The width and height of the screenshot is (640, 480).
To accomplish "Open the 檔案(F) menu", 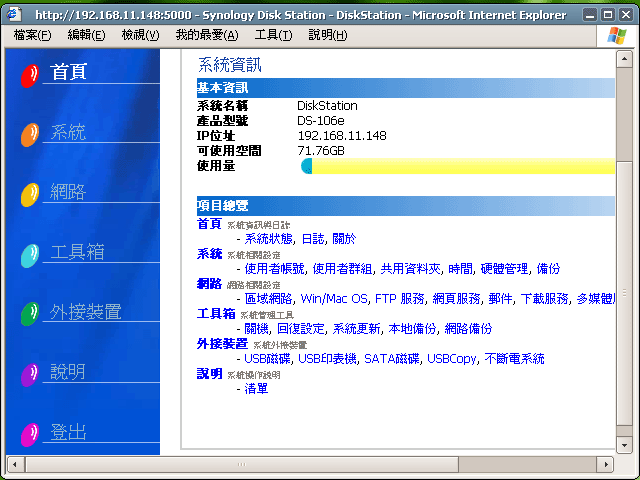I will (x=32, y=35).
